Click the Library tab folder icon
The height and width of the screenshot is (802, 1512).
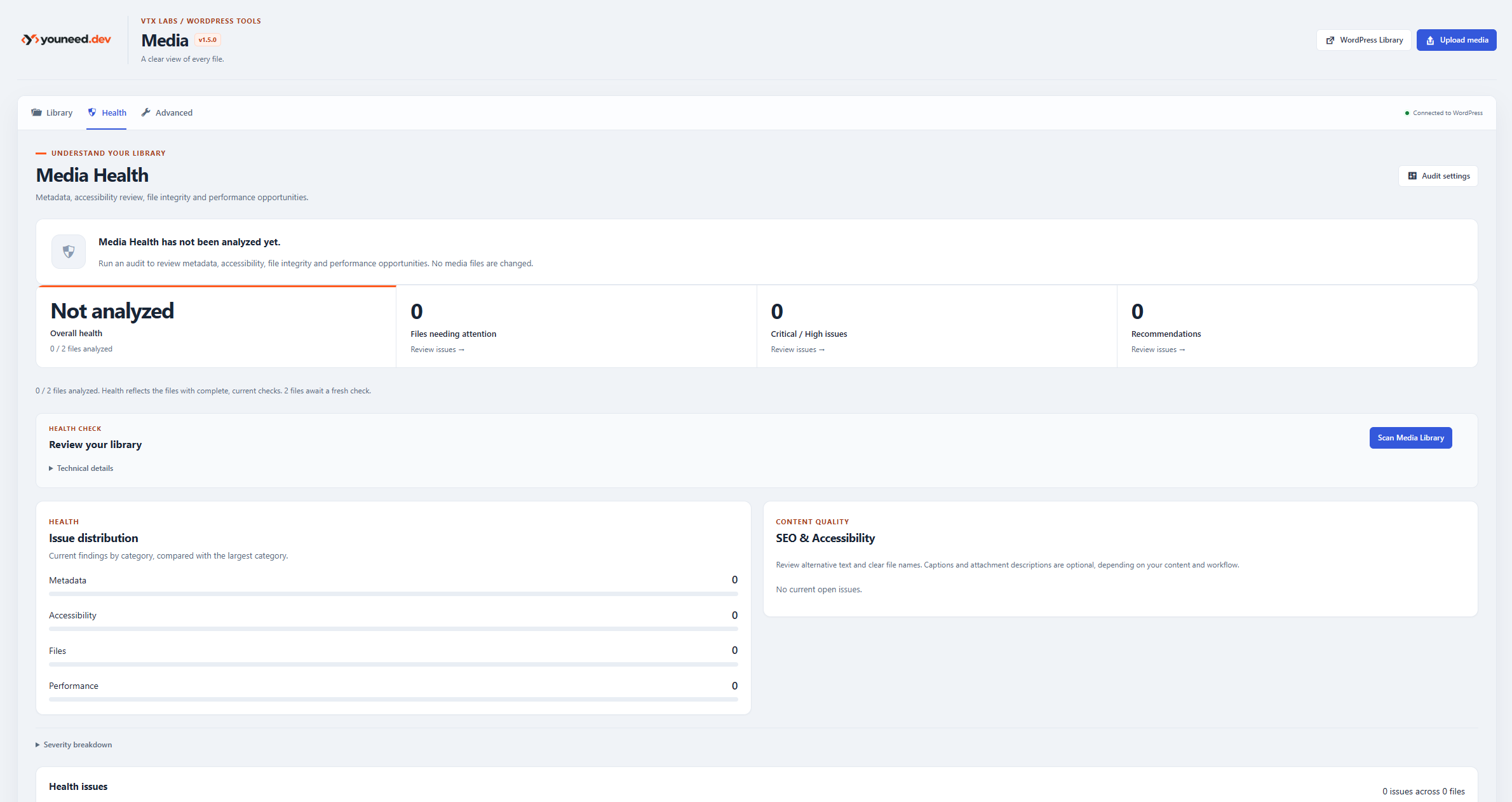click(x=37, y=112)
